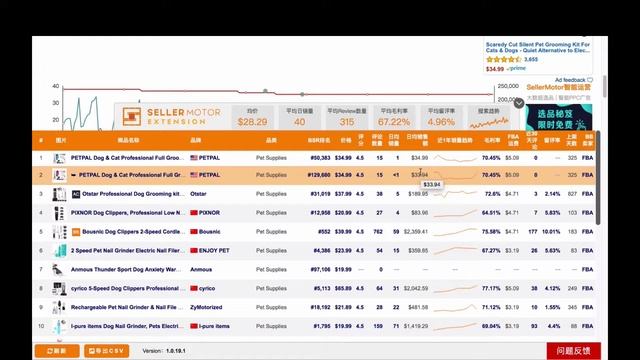Open the red 问题反馈 feedback button
Image resolution: width=640 pixels, height=360 pixels.
[x=573, y=351]
